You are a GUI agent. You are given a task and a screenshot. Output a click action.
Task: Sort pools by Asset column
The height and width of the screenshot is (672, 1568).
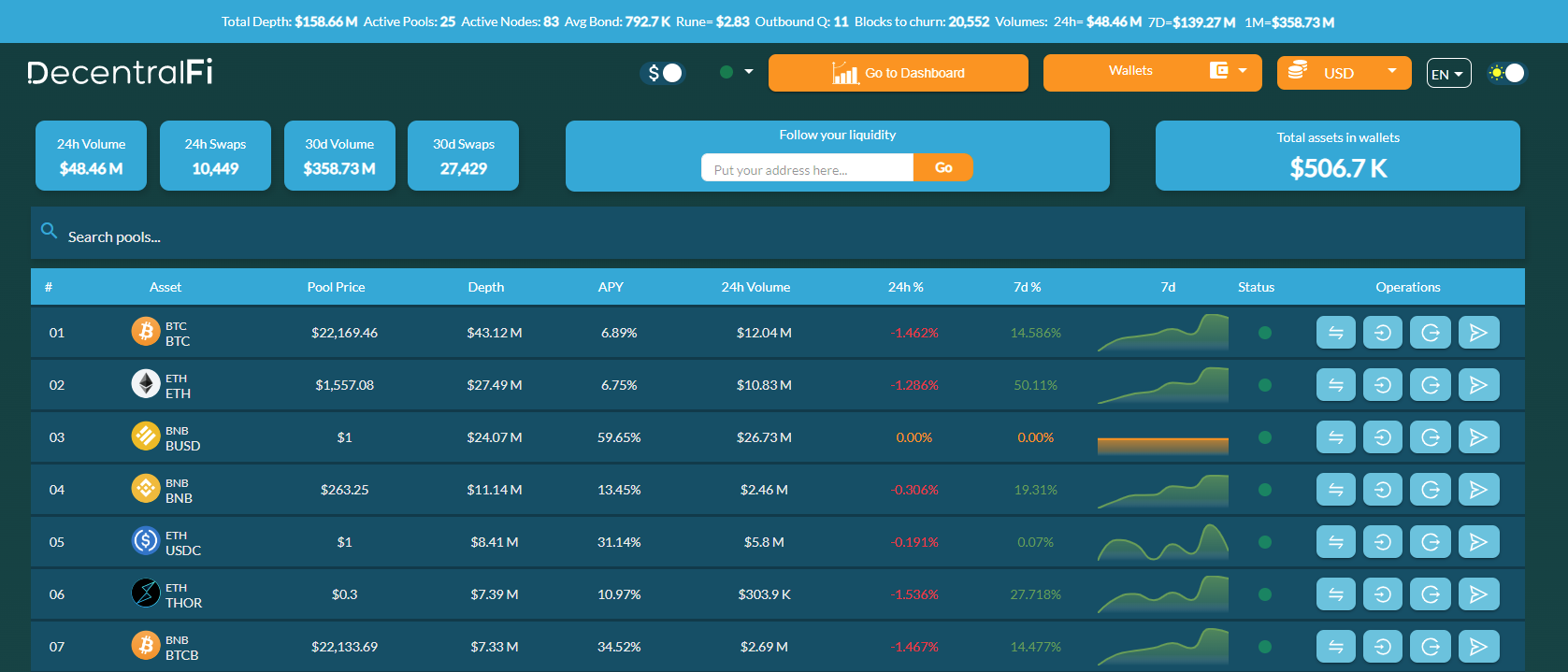(x=165, y=287)
